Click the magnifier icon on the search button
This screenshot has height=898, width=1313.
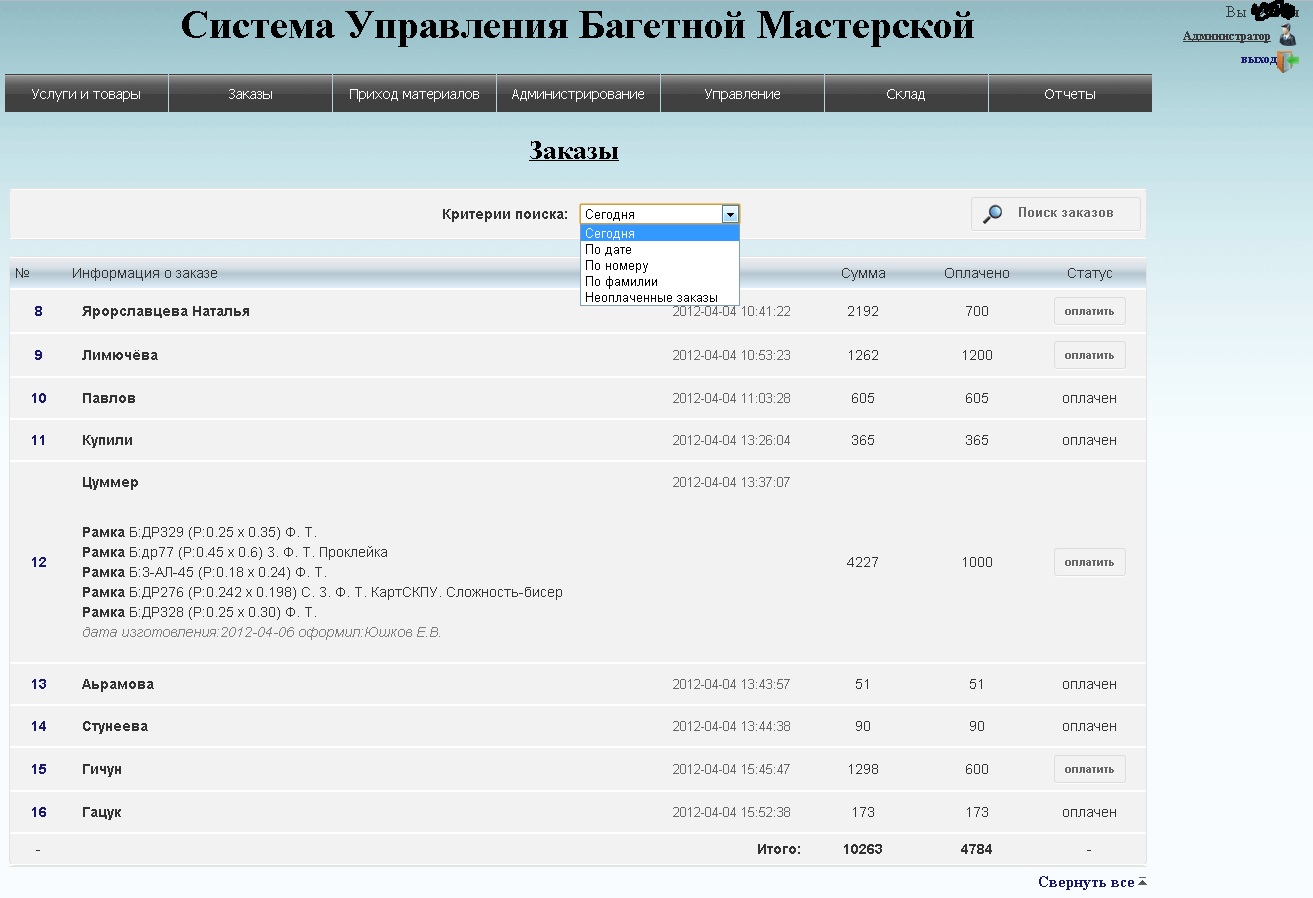[x=994, y=213]
